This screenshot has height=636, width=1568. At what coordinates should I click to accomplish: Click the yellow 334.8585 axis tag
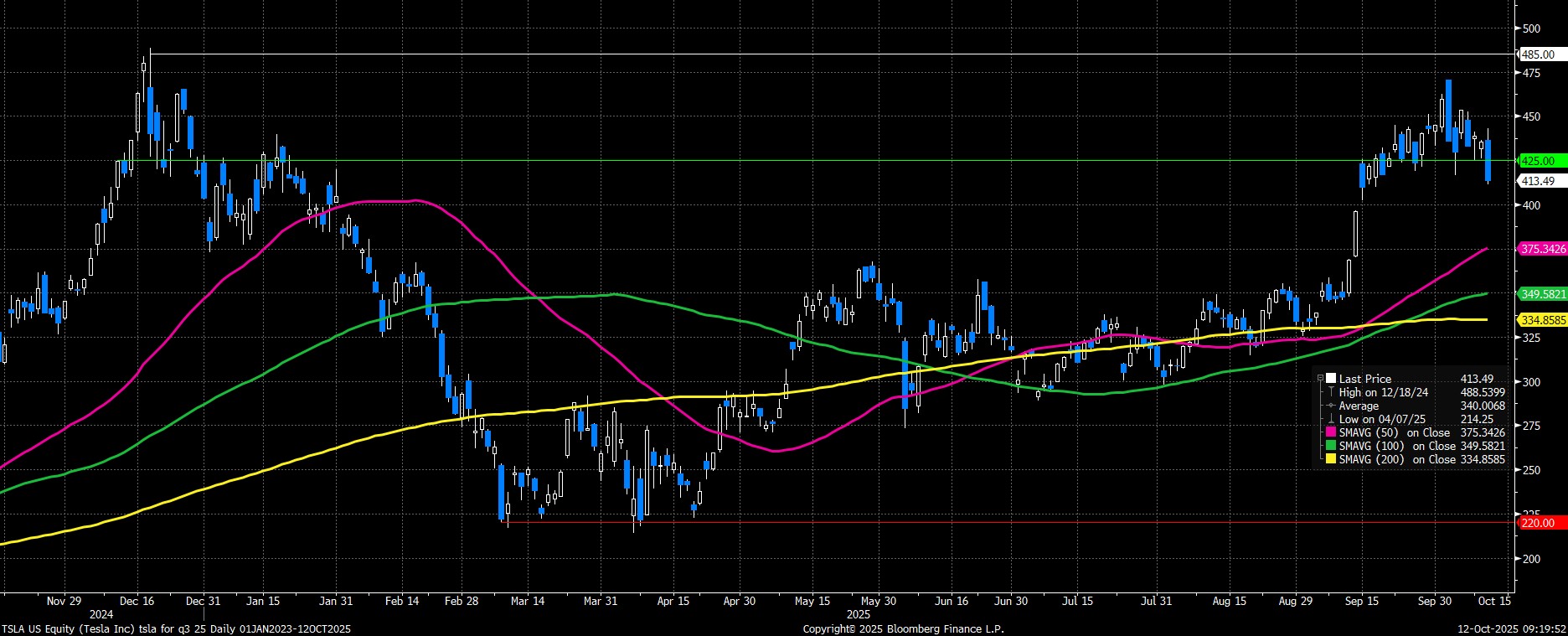(1543, 320)
